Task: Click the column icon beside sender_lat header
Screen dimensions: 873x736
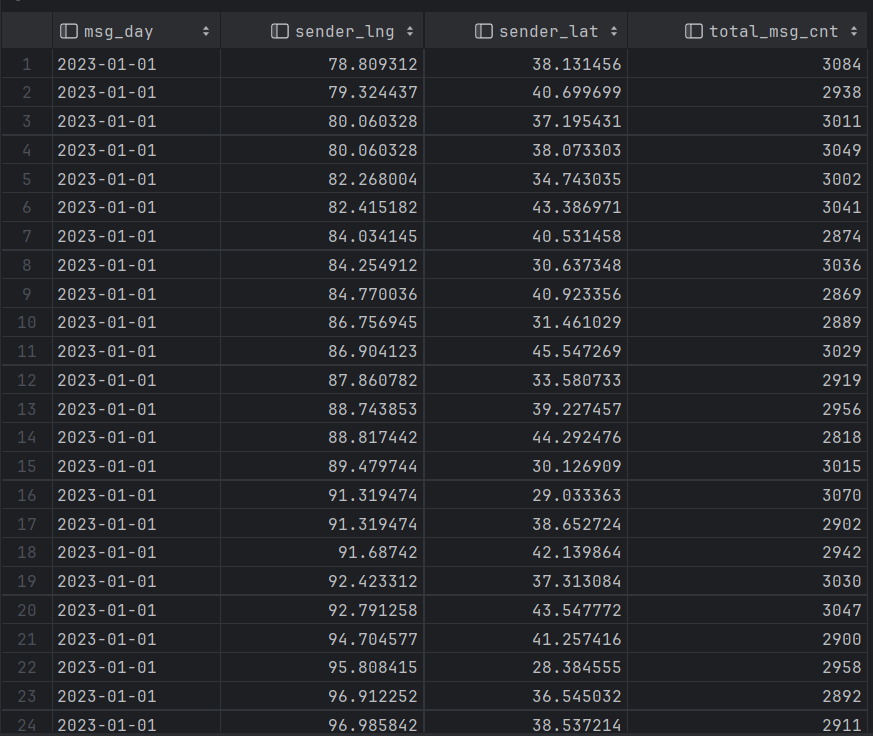Action: [484, 32]
